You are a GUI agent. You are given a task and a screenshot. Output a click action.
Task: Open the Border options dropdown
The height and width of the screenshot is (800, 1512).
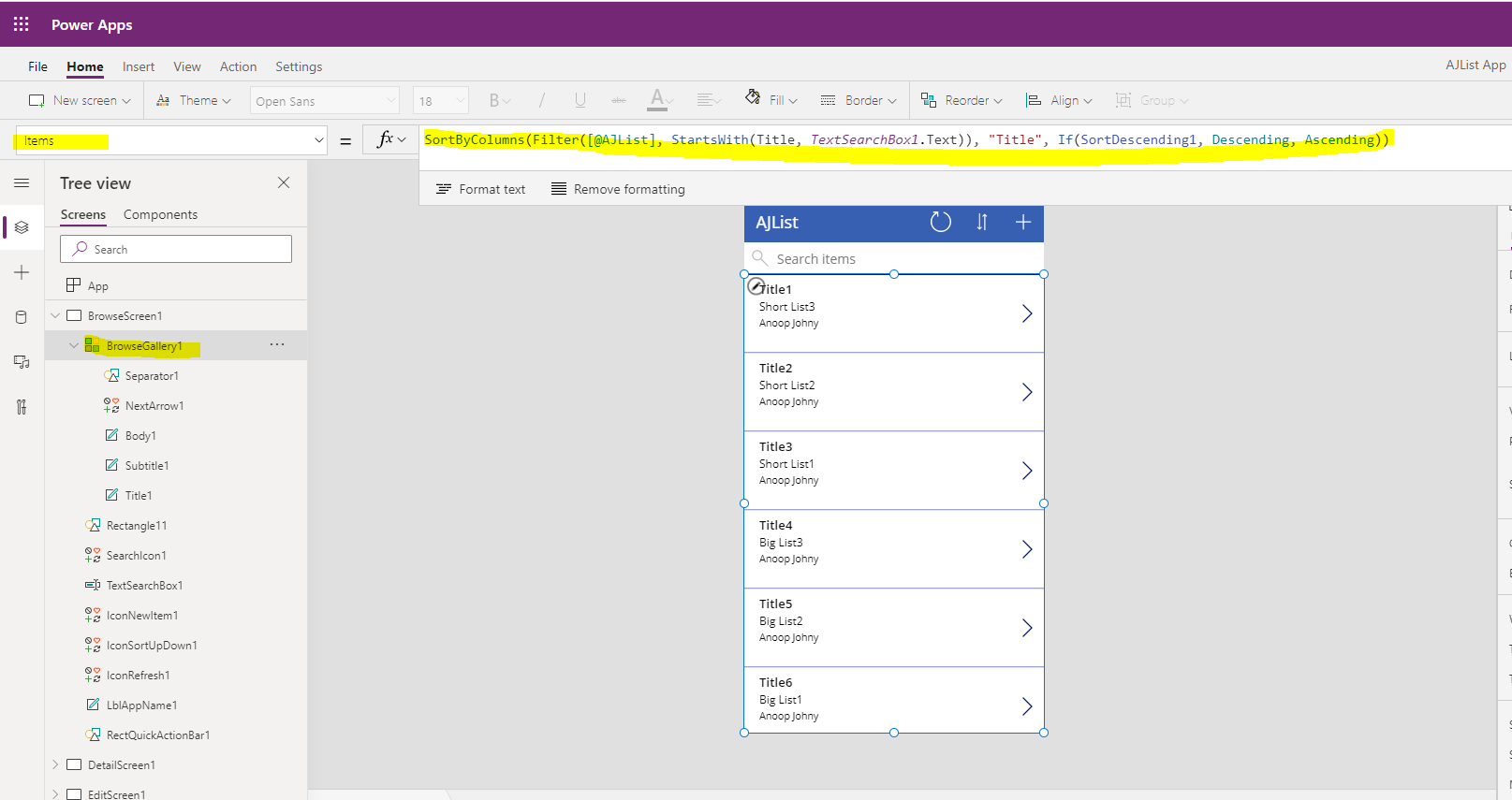[859, 100]
